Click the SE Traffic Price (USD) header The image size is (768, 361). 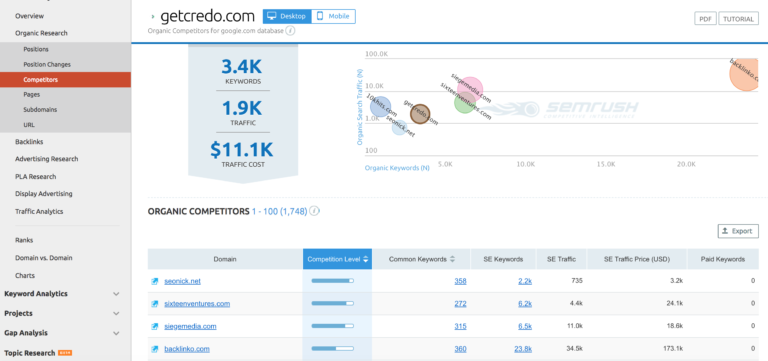[x=637, y=259]
